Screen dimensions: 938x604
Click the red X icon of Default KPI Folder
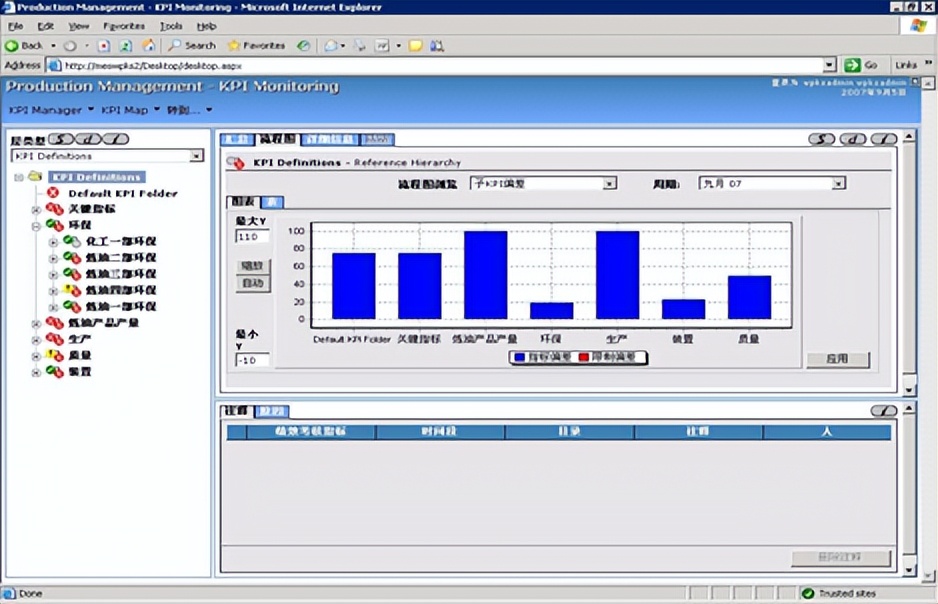coord(53,193)
